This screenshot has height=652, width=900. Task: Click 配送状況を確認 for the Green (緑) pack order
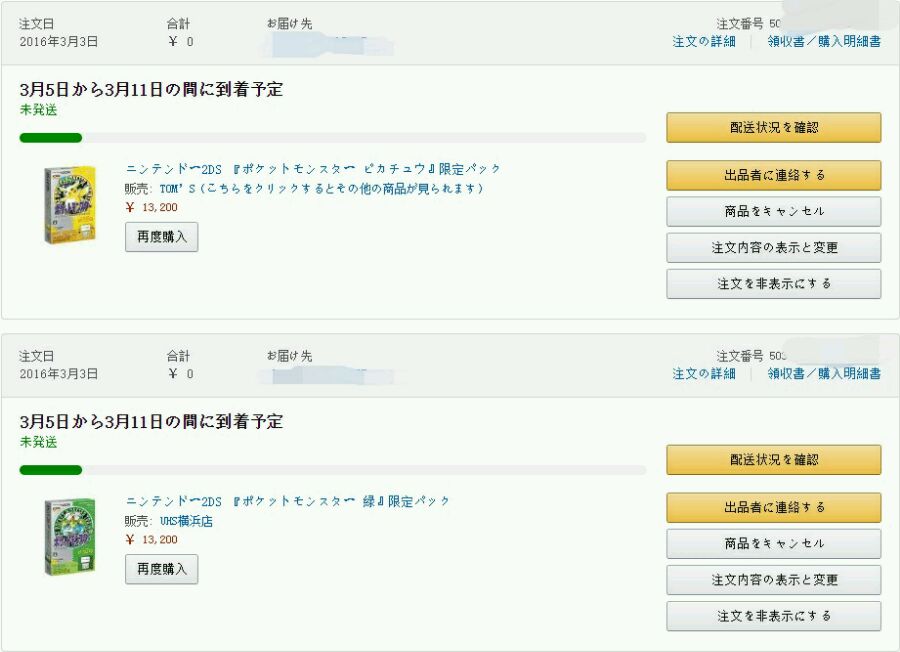(x=773, y=460)
